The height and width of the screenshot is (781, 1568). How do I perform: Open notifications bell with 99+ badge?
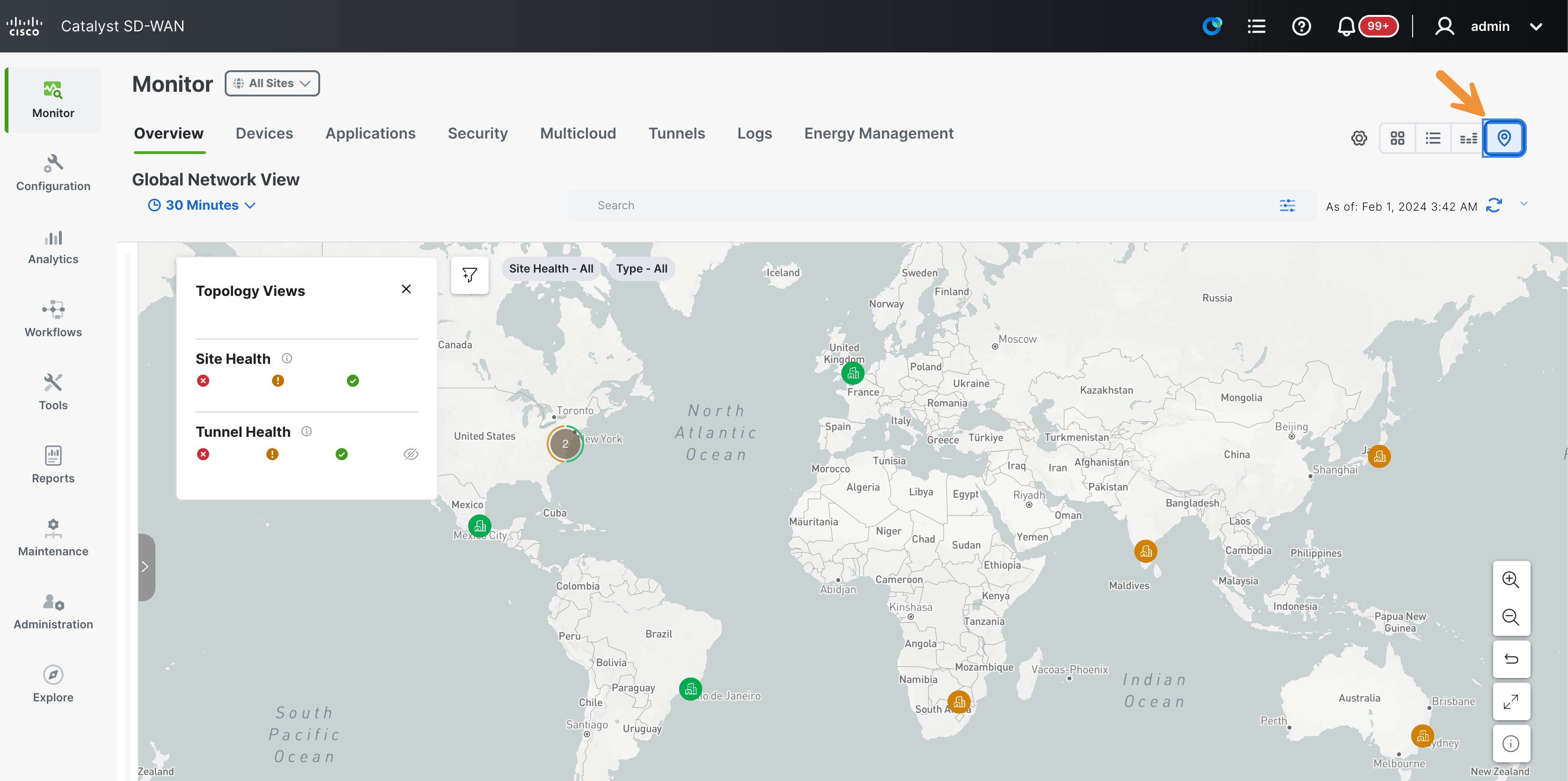click(x=1367, y=26)
